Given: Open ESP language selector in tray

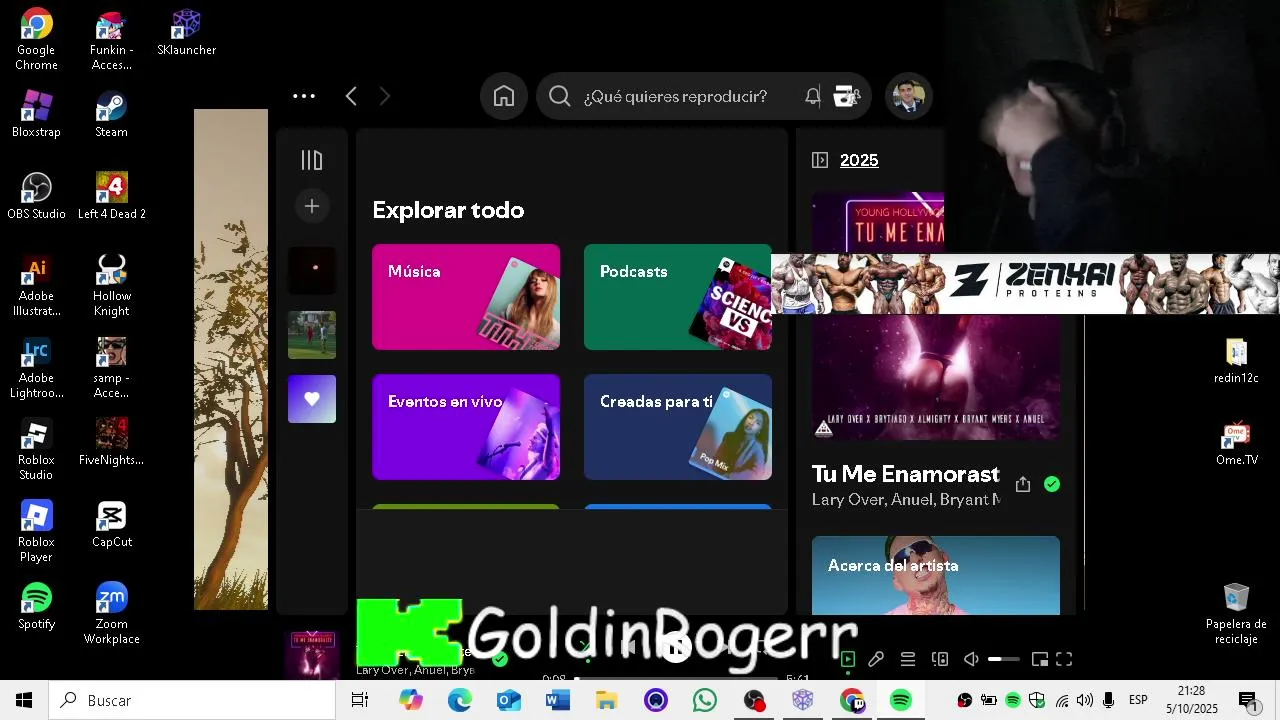Looking at the screenshot, I should point(1138,701).
